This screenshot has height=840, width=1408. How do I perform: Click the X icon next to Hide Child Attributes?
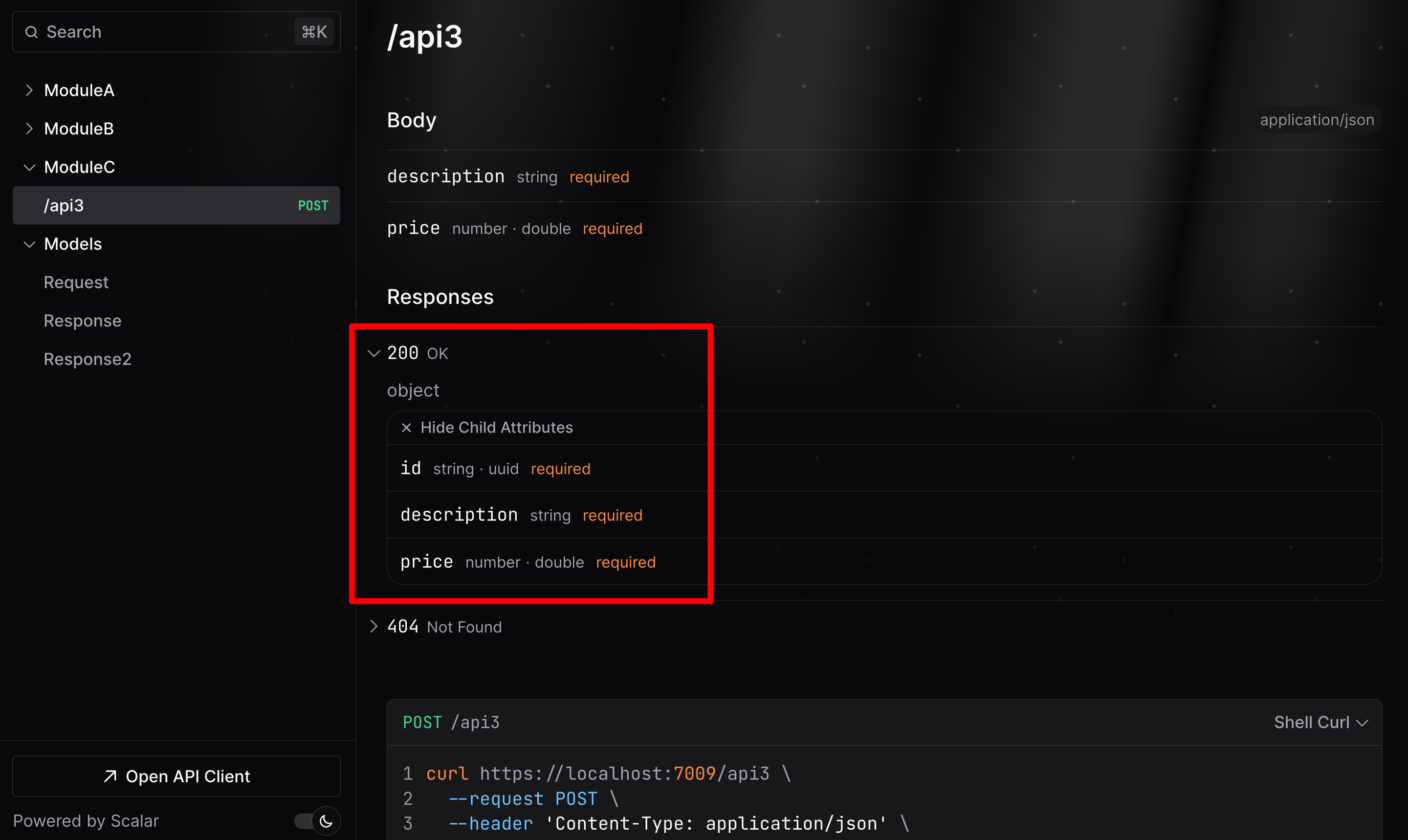[x=406, y=428]
